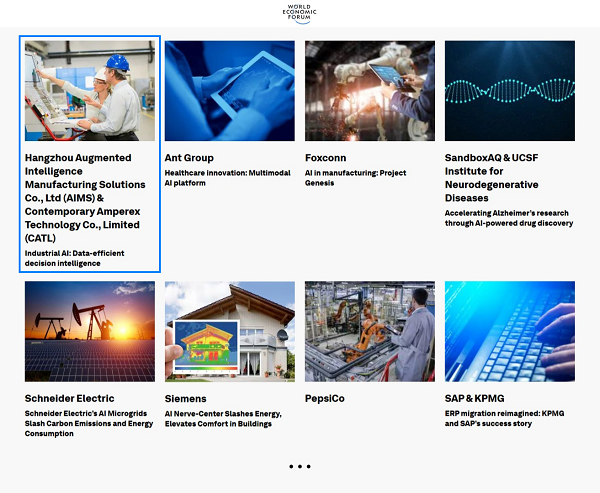Select 'Industrial AI: Data-efficient decision intelligence' text
The height and width of the screenshot is (493, 600).
(75, 258)
